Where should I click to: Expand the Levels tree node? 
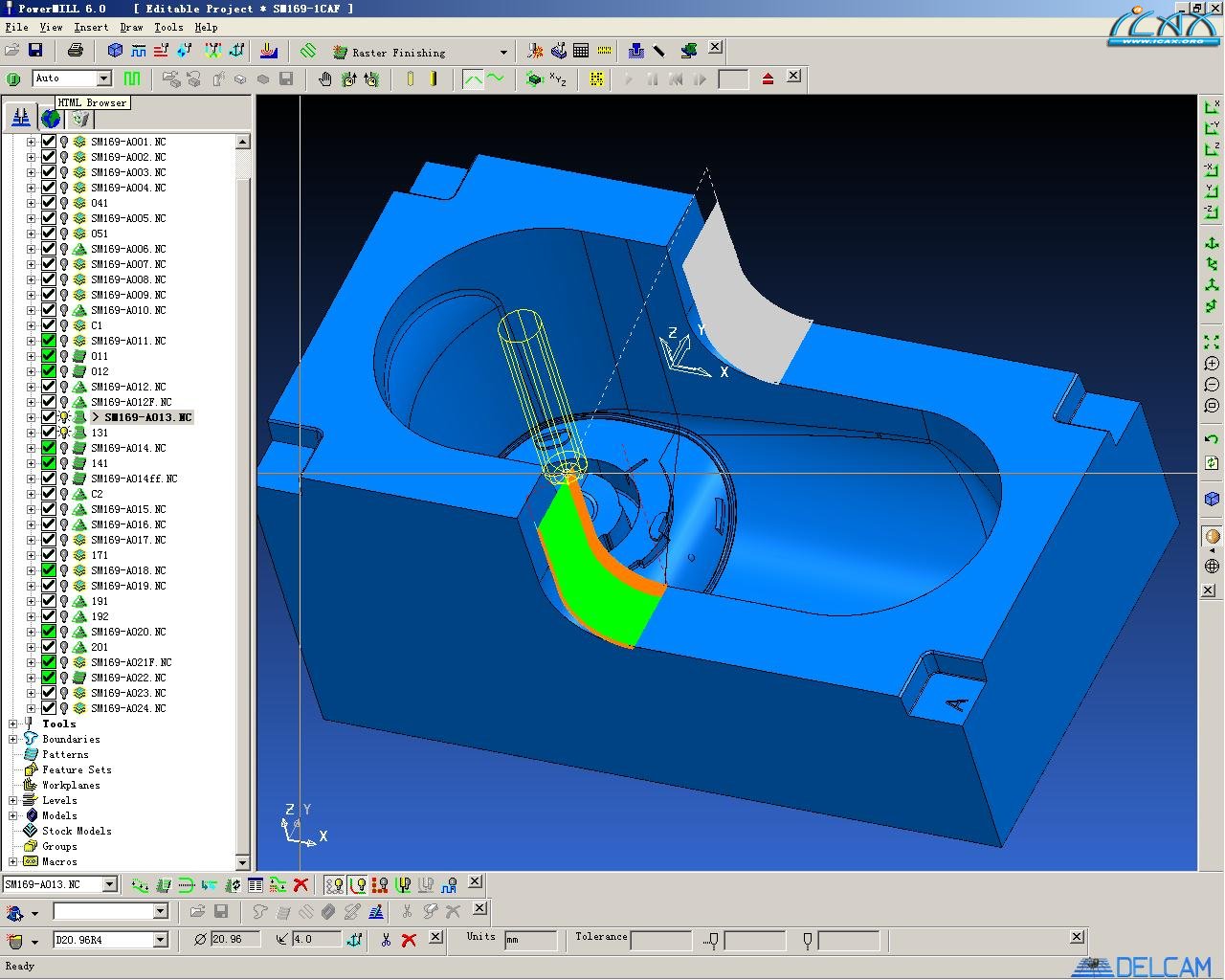point(13,800)
